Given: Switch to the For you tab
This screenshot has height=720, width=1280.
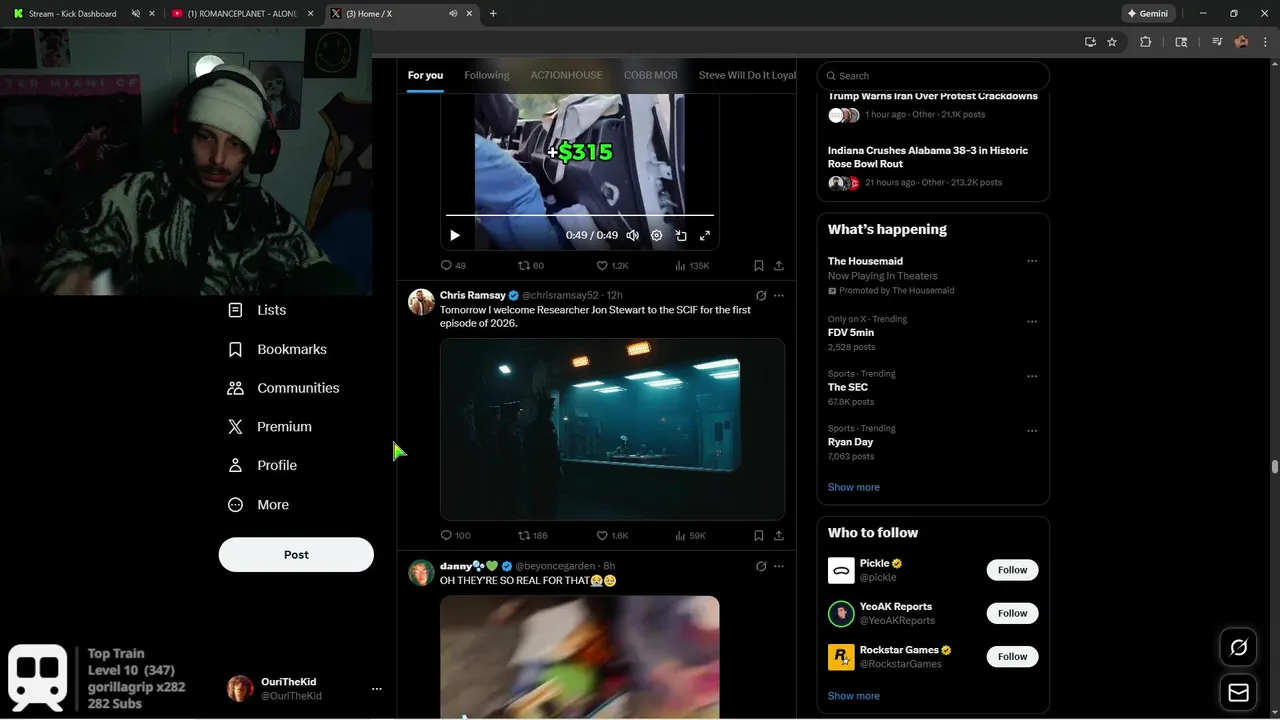Looking at the screenshot, I should [x=425, y=75].
